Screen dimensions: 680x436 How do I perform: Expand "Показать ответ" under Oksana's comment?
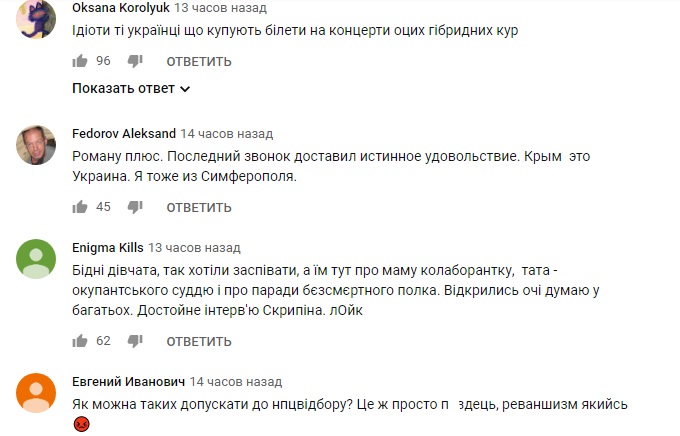click(x=131, y=89)
